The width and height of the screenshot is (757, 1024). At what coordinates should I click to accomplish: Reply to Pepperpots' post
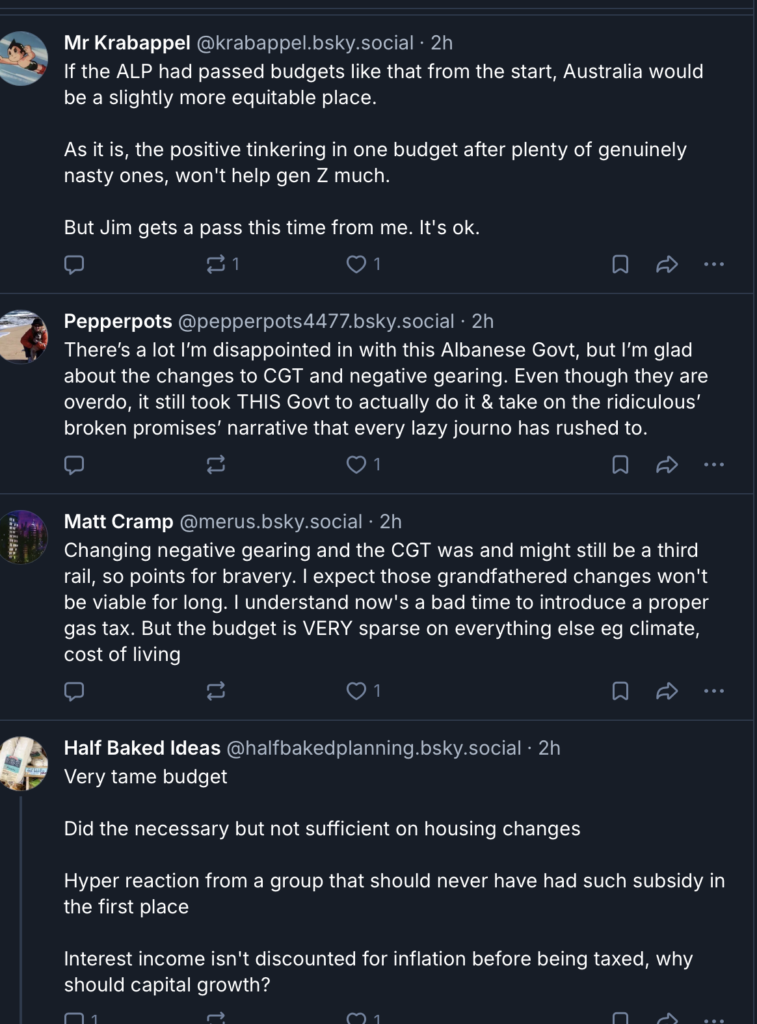(74, 464)
